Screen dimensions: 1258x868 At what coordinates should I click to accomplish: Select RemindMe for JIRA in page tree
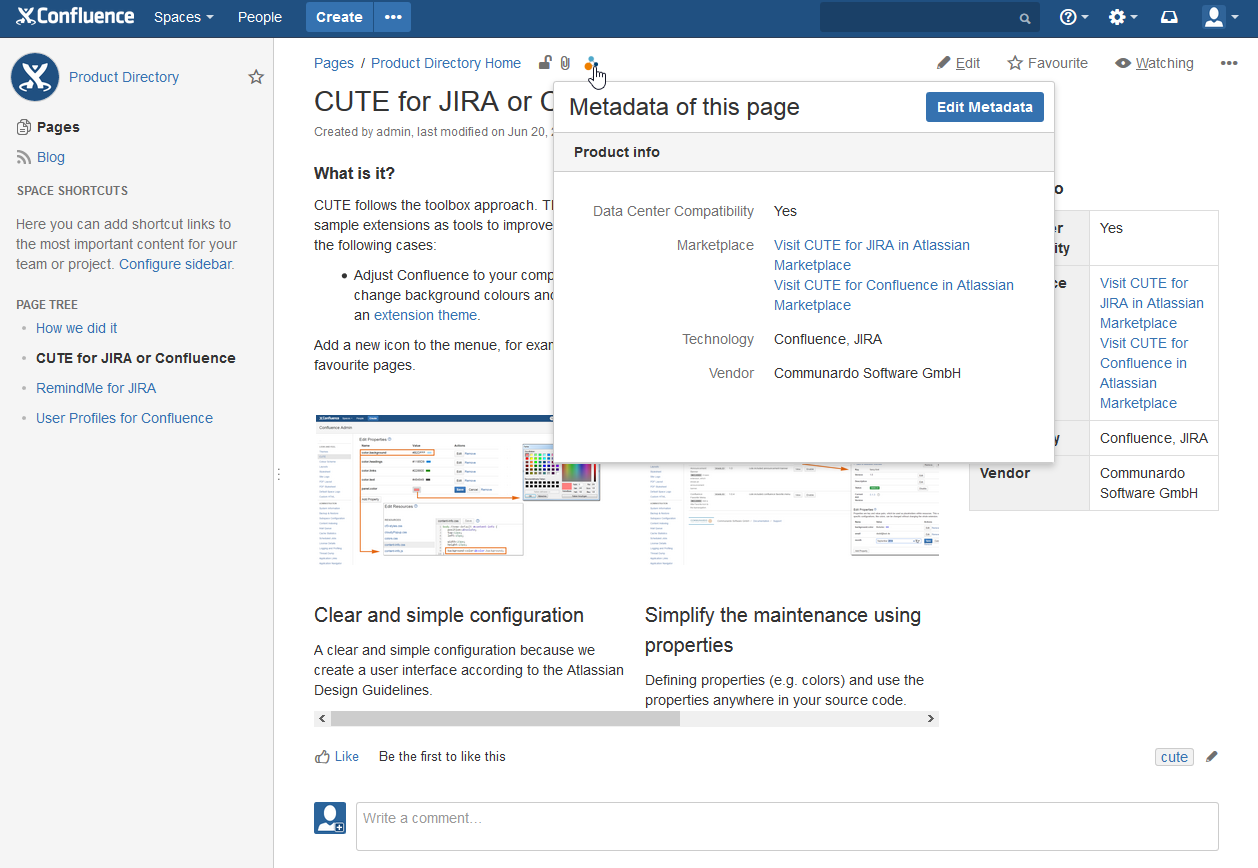tap(96, 388)
